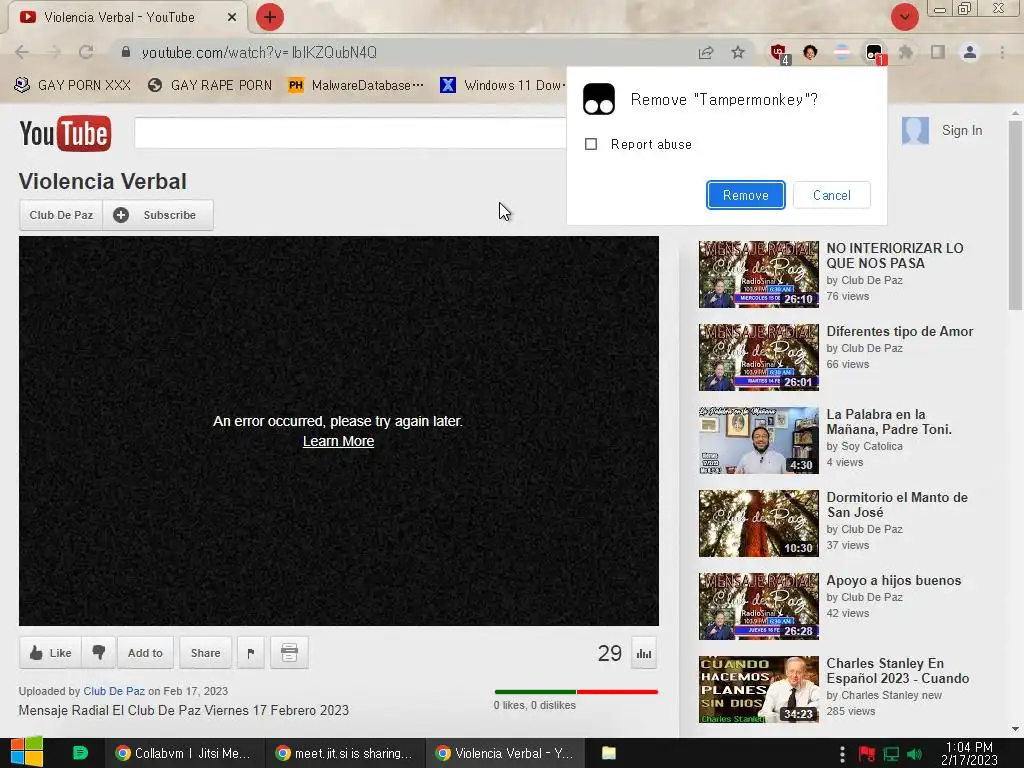This screenshot has height=768, width=1024.
Task: Open the Windows Start button
Action: (26, 753)
